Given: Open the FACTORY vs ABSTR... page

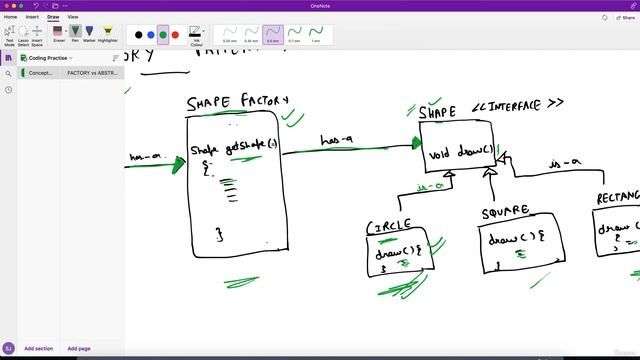Looking at the screenshot, I should pyautogui.click(x=93, y=73).
